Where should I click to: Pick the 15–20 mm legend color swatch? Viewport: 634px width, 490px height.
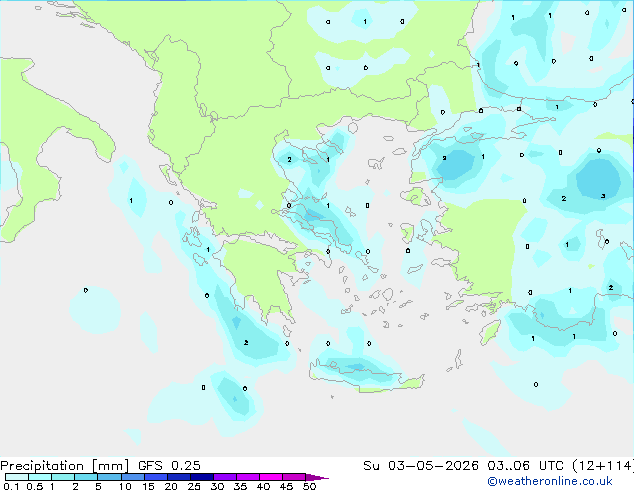click(x=156, y=477)
